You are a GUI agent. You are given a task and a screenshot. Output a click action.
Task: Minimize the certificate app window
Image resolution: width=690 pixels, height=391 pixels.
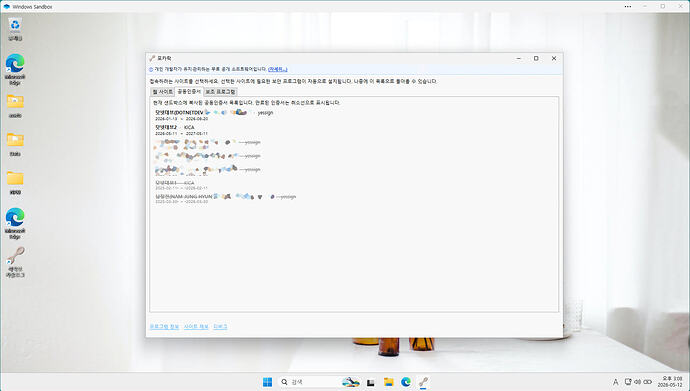519,58
